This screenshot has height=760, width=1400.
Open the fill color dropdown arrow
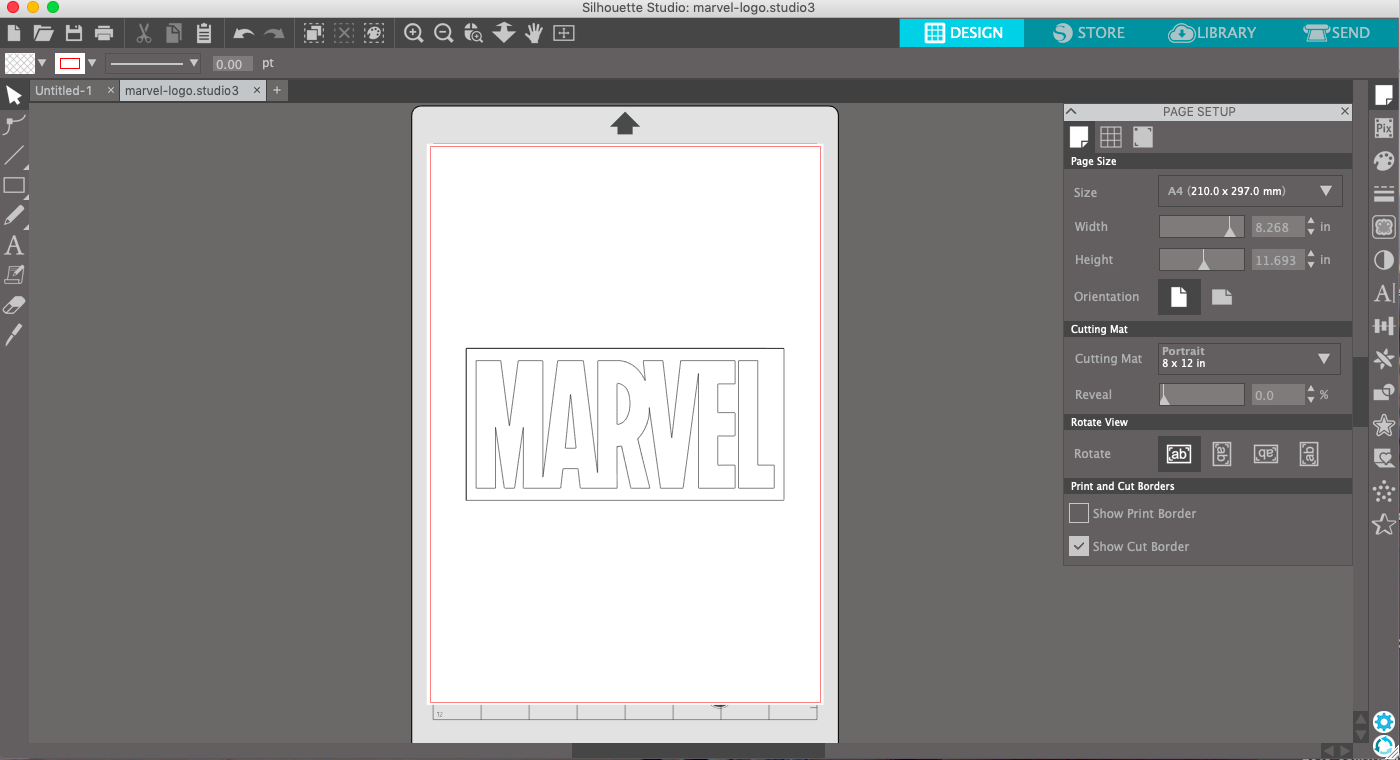(42, 63)
